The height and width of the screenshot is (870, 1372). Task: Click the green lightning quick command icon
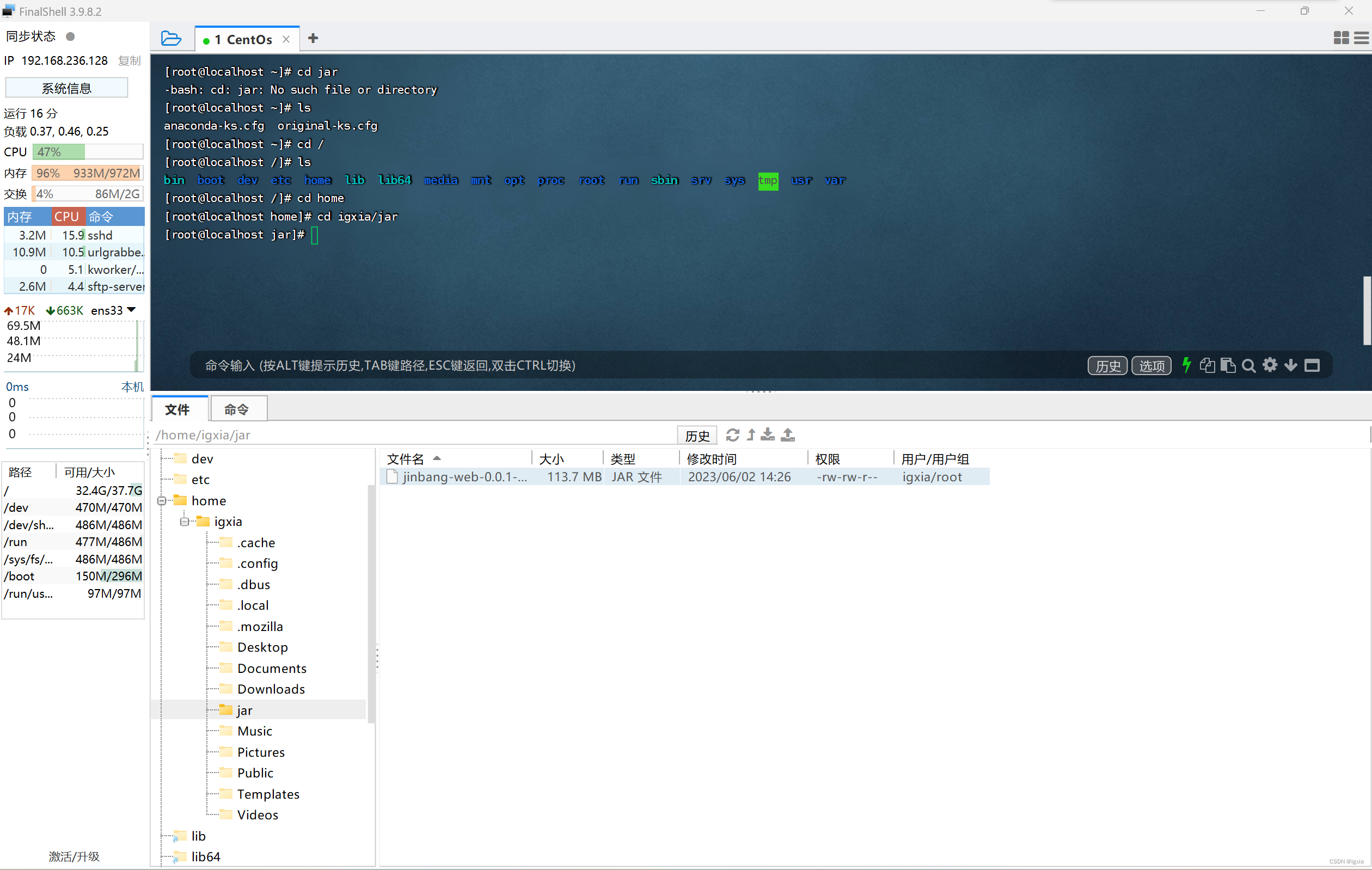point(1186,365)
